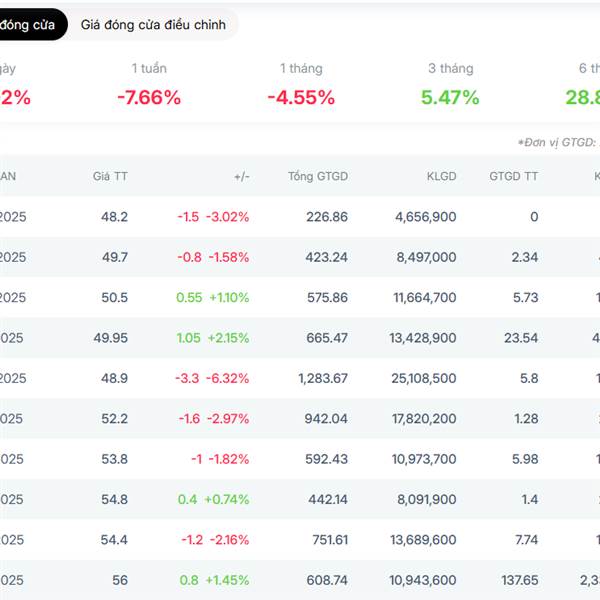Click change cell 0.4 +0.74%
Image resolution: width=600 pixels, height=600 pixels.
click(x=214, y=499)
